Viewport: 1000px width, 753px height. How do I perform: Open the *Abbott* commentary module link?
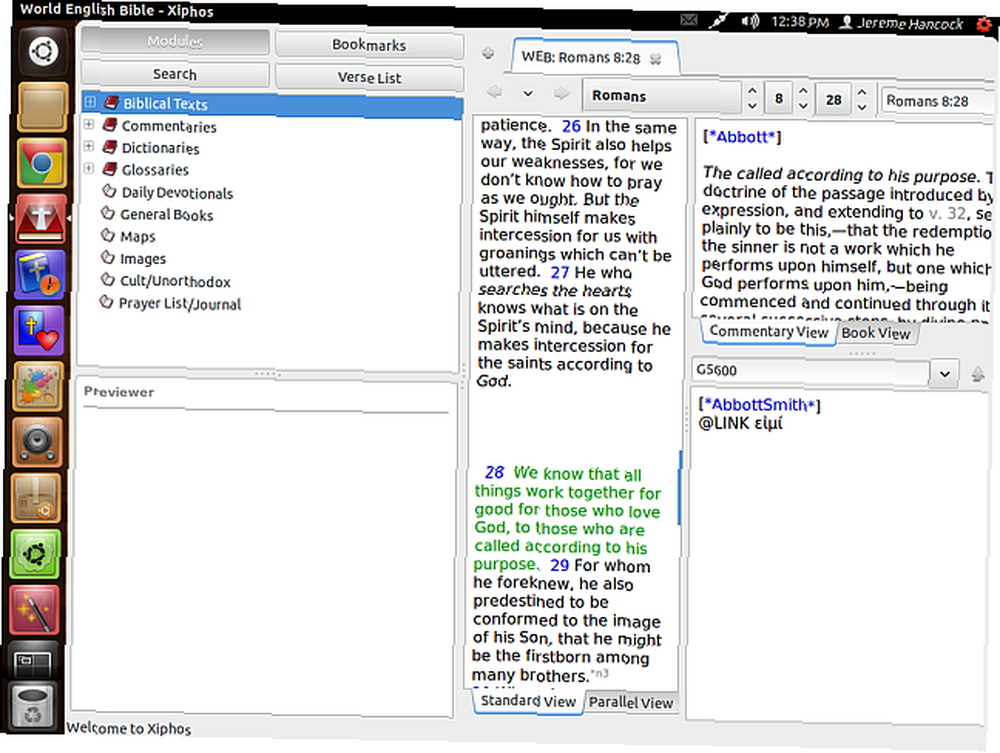[742, 136]
